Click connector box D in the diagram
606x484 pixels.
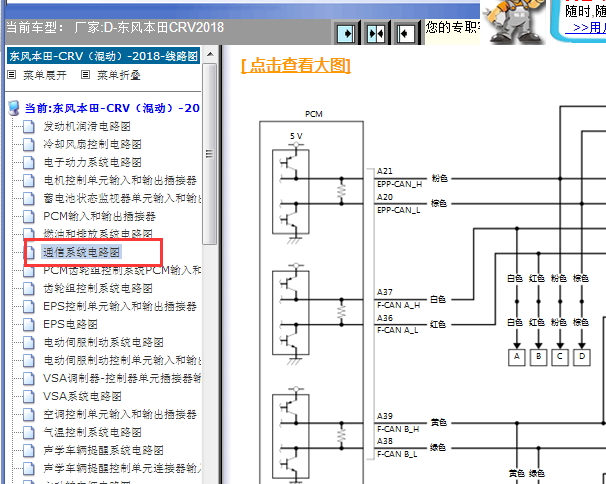tap(582, 357)
